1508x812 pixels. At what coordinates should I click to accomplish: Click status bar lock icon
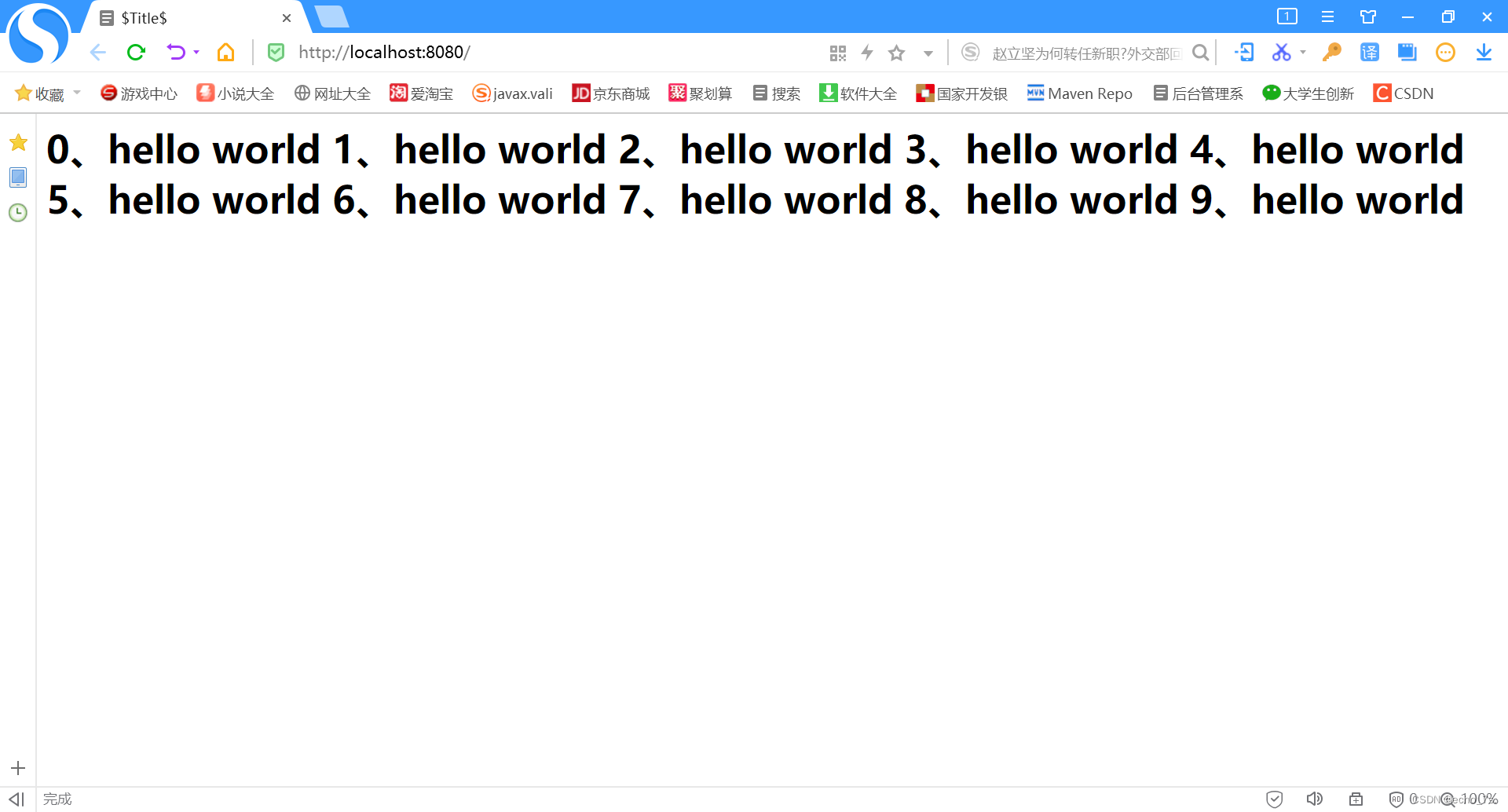click(x=1356, y=799)
